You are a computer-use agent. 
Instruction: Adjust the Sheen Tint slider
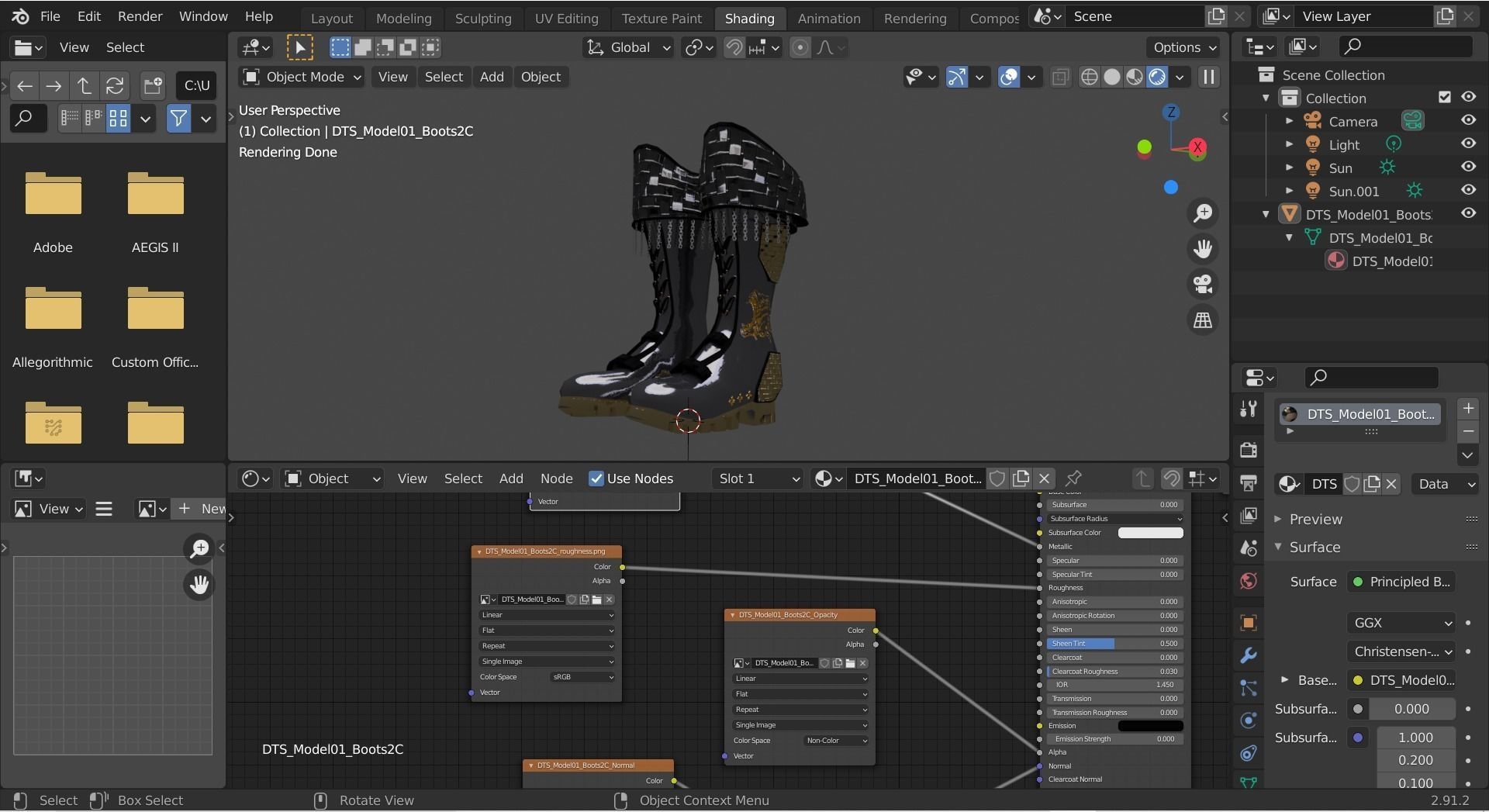point(1114,644)
